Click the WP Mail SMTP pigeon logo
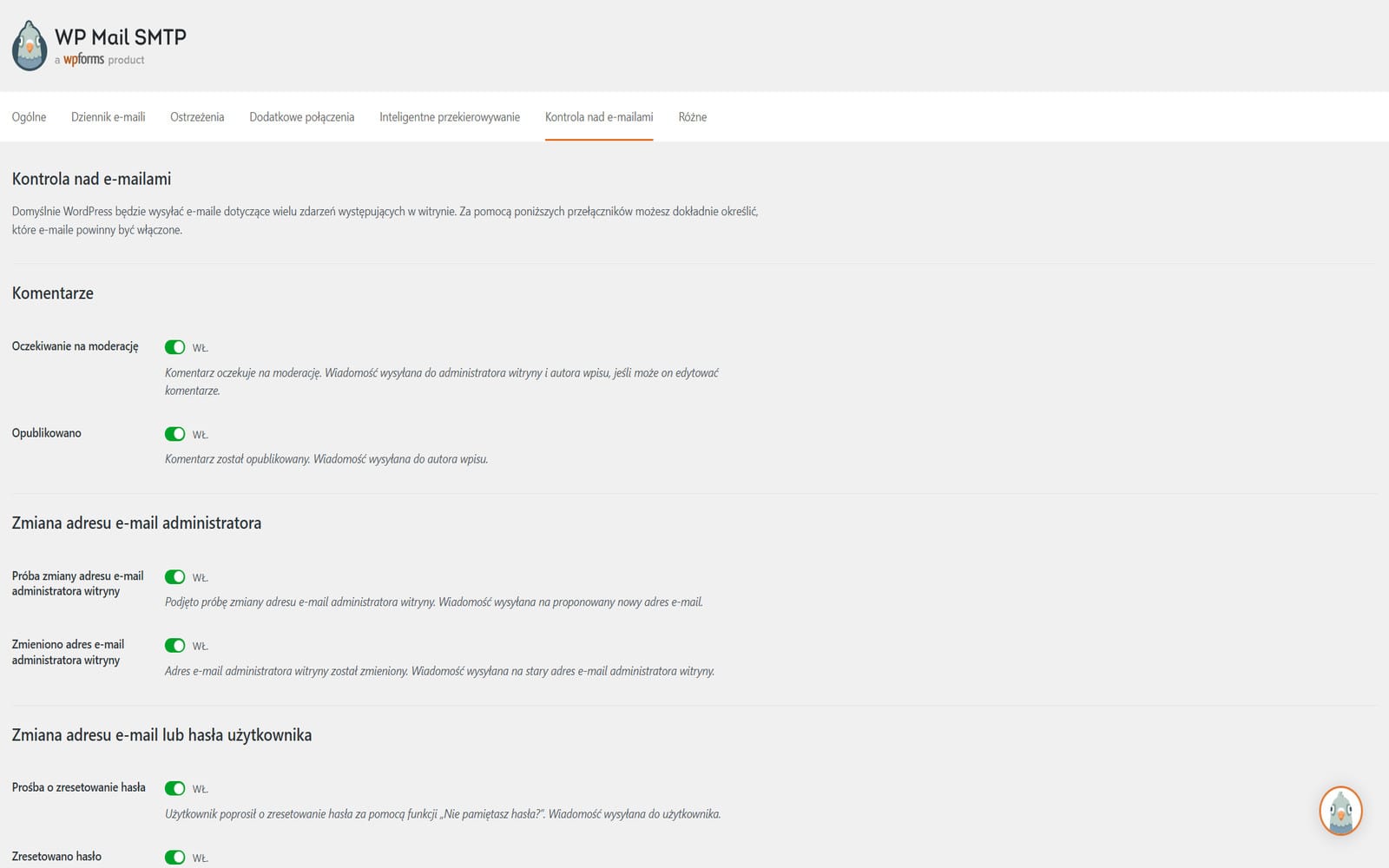The image size is (1389, 868). pos(30,46)
